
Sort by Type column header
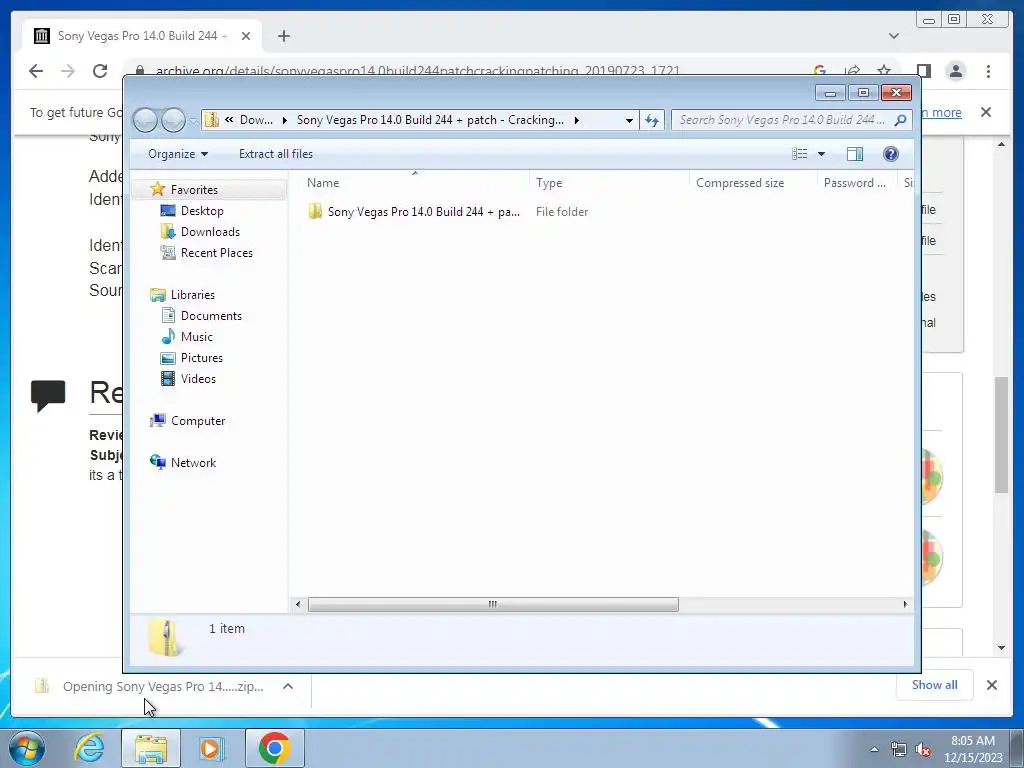tap(610, 183)
